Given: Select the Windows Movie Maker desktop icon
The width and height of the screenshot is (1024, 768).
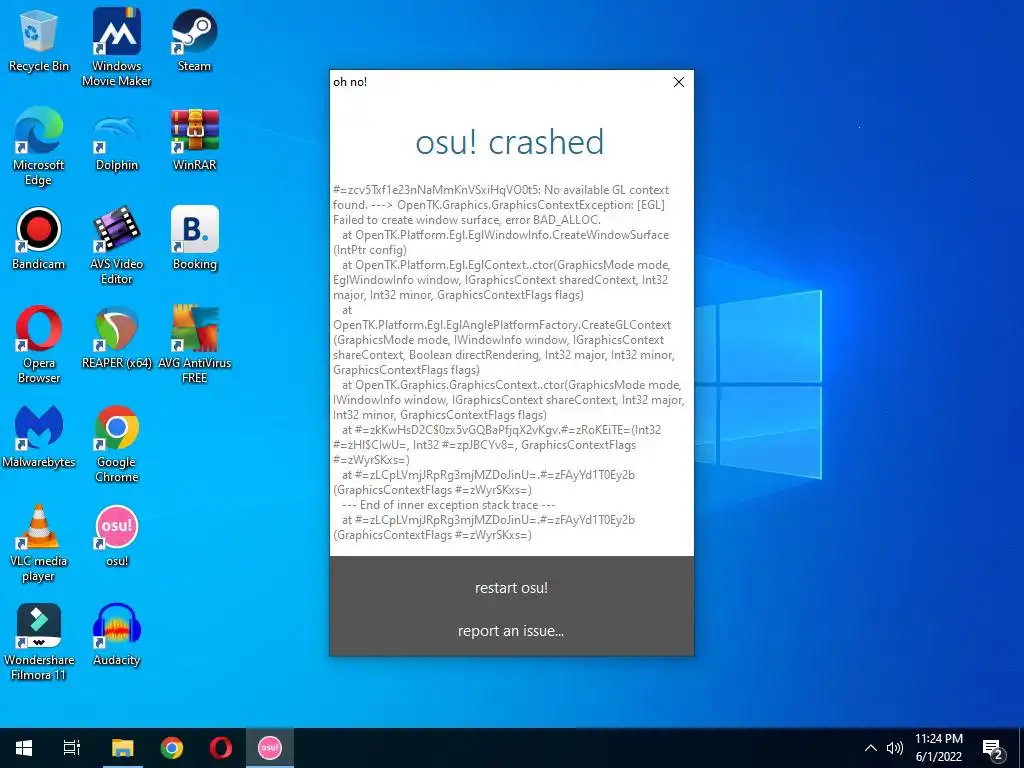Looking at the screenshot, I should pyautogui.click(x=117, y=48).
